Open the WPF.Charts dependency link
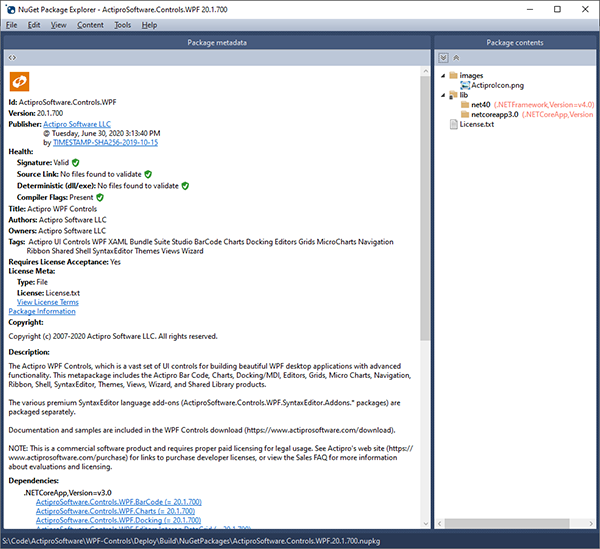 (x=116, y=511)
